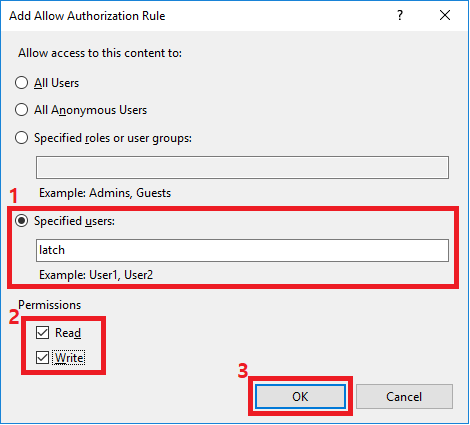Choose All Anonymous Users option
This screenshot has width=470, height=425.
coord(22,110)
